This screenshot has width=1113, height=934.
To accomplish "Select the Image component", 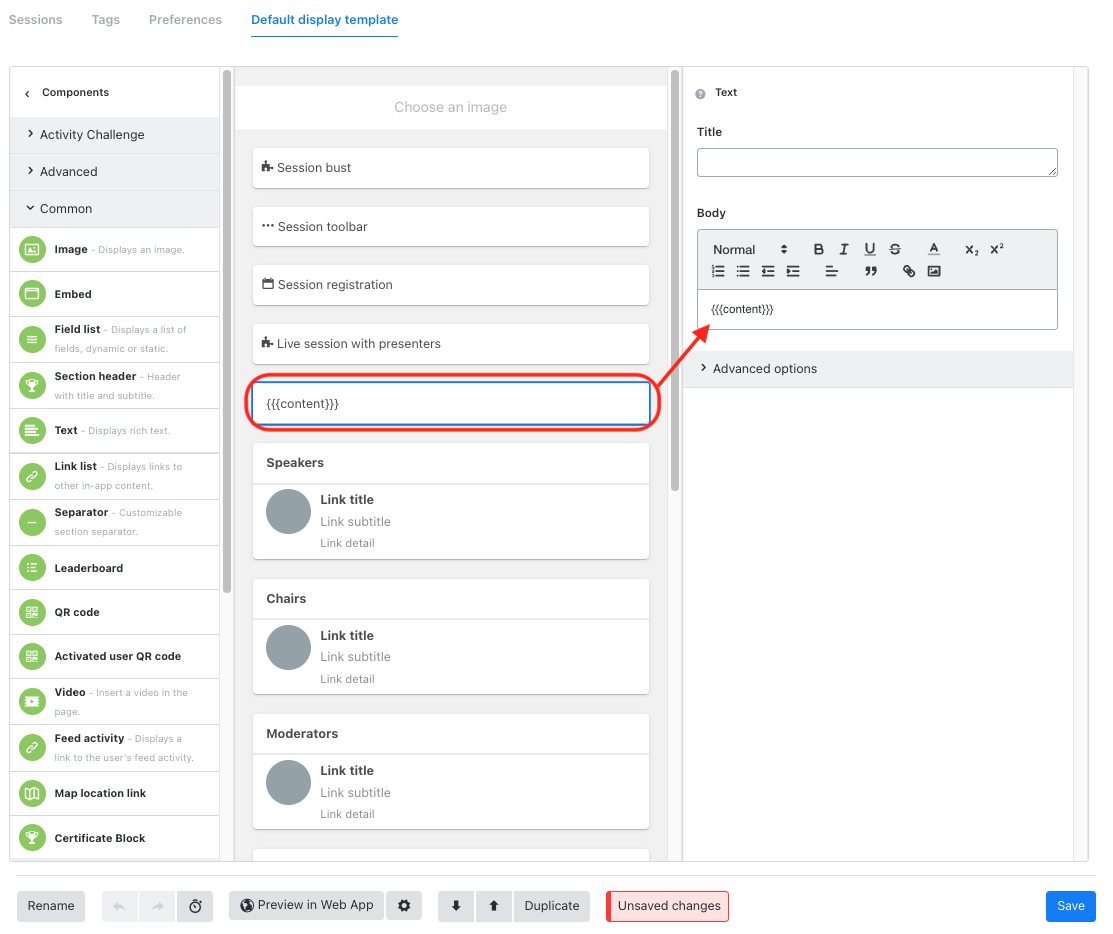I will [x=114, y=250].
